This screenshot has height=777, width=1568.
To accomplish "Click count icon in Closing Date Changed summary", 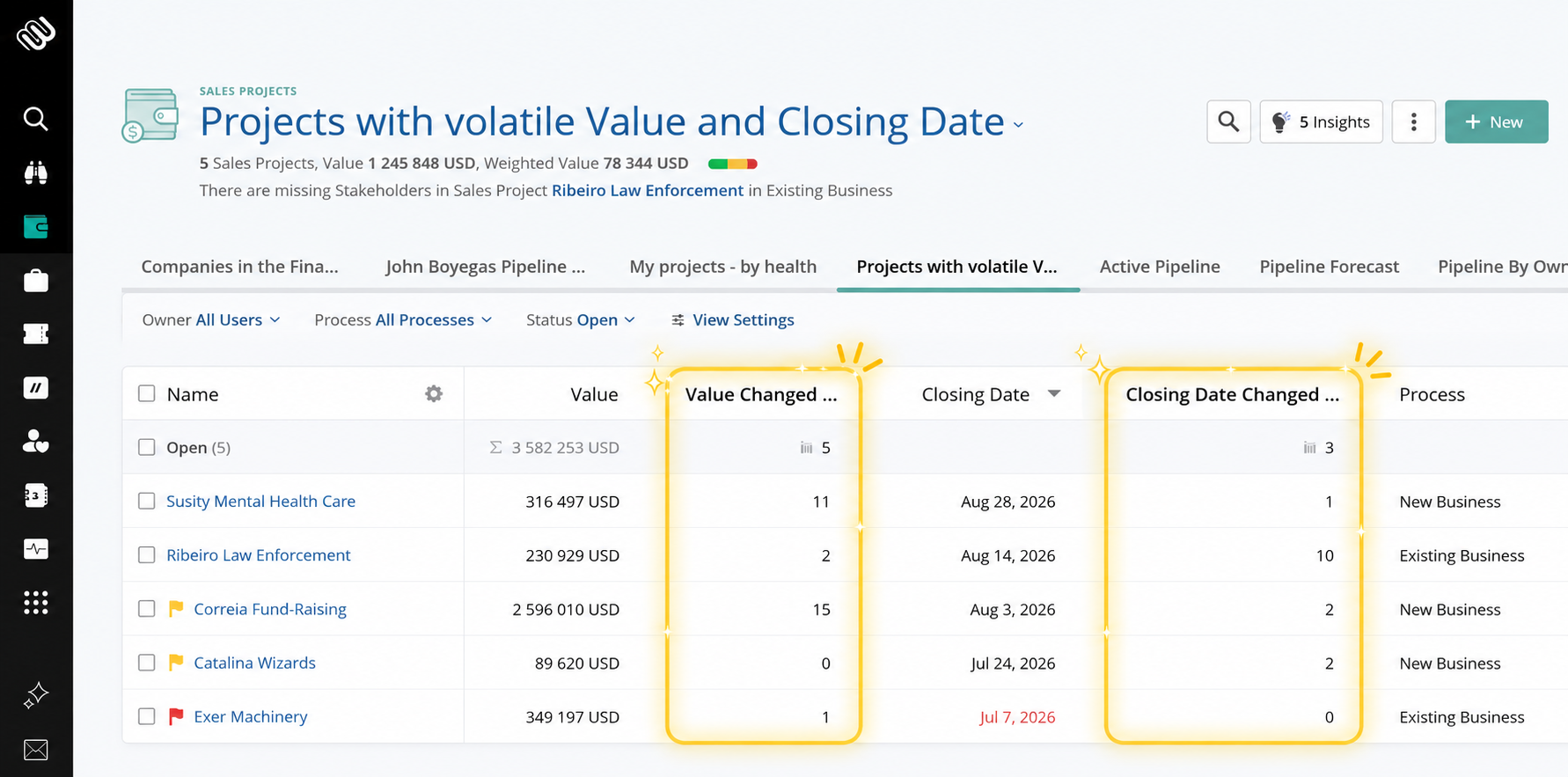I will tap(1309, 448).
